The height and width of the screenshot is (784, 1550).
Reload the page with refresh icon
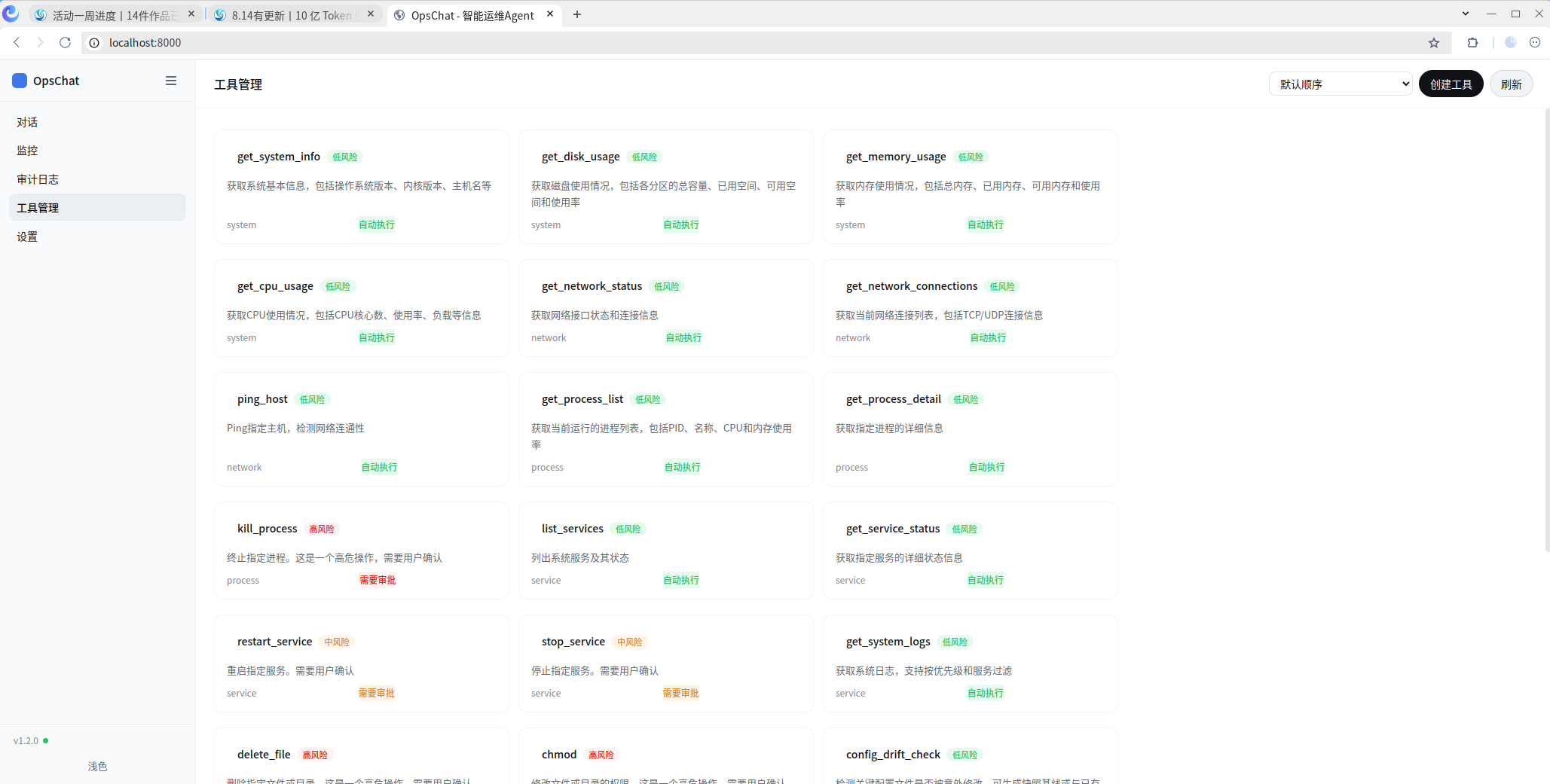click(65, 43)
